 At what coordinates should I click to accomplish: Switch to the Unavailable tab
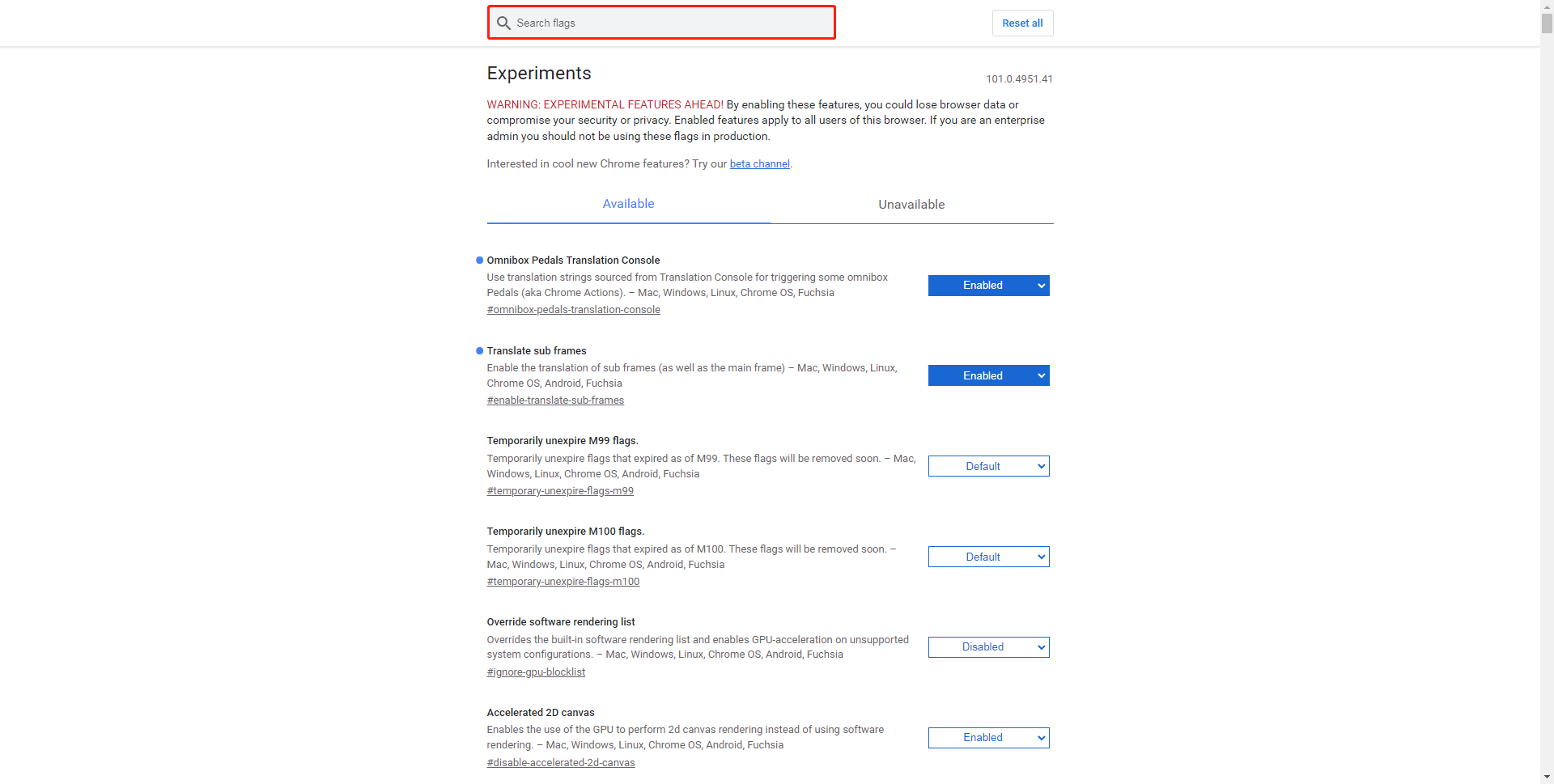click(911, 205)
